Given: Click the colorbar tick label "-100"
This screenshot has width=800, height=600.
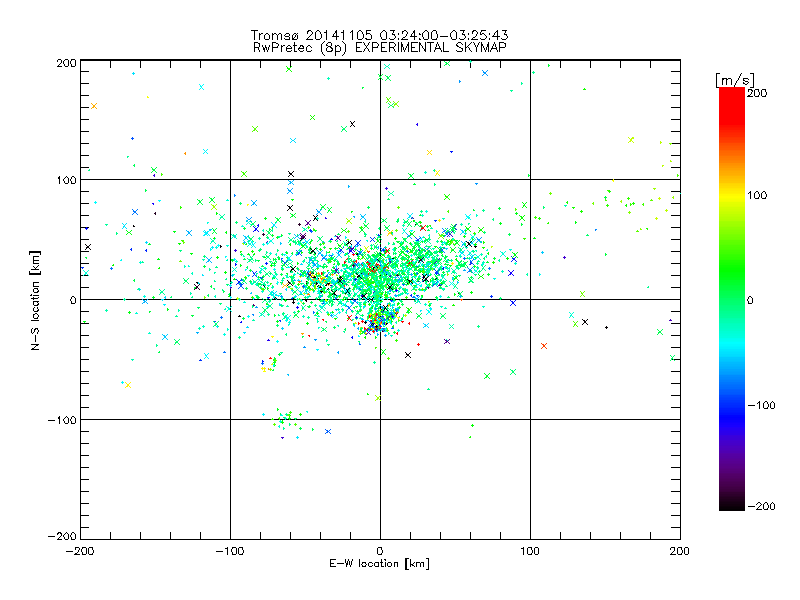Looking at the screenshot, I should (761, 405).
